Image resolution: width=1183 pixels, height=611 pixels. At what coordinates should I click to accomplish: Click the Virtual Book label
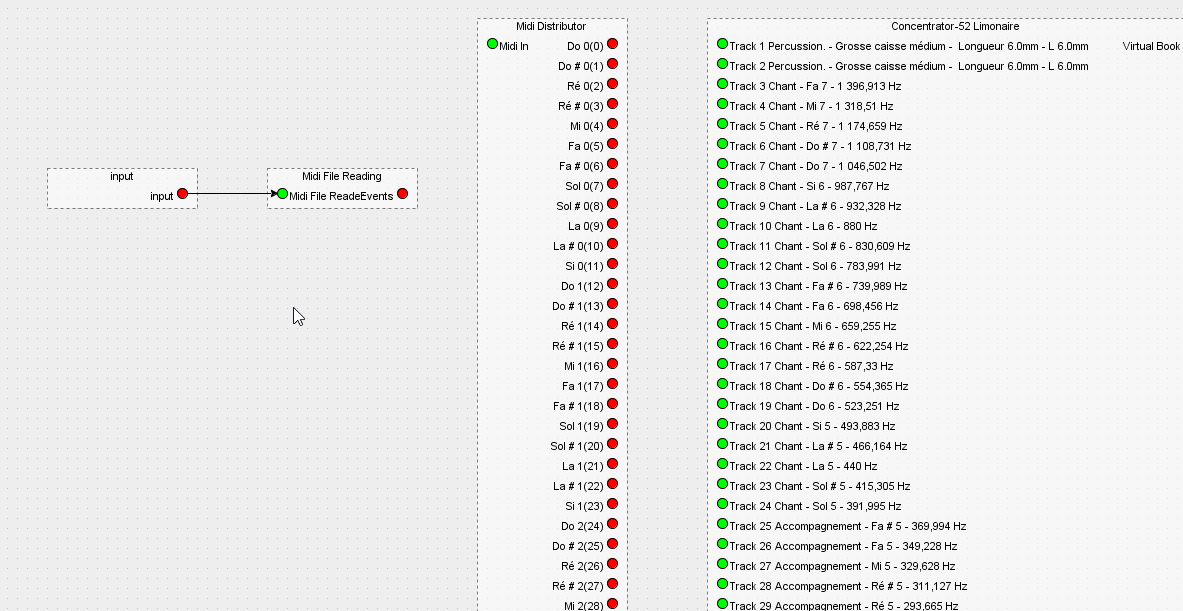click(x=1151, y=46)
